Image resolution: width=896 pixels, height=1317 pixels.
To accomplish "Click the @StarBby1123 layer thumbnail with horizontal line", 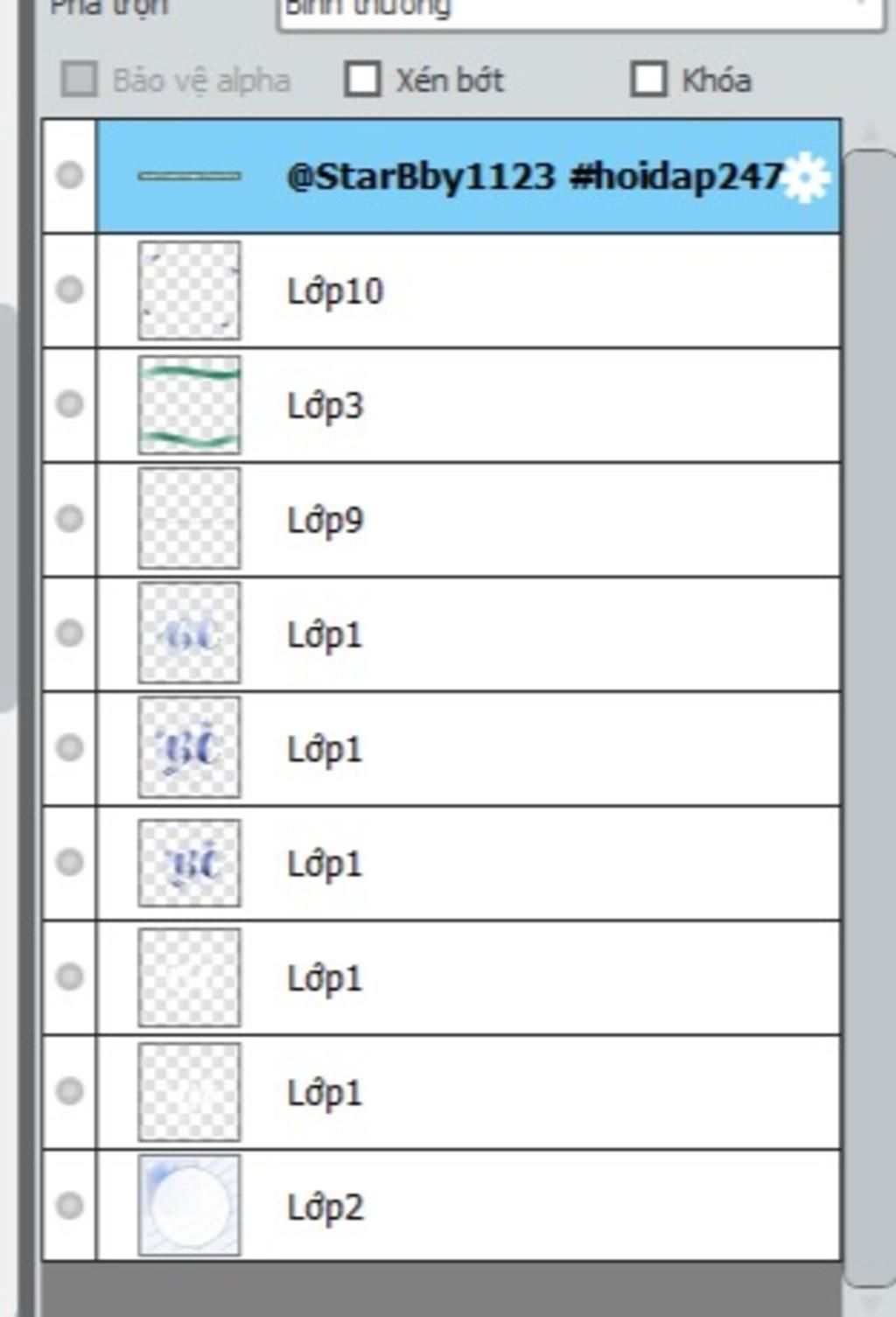I will click(189, 176).
